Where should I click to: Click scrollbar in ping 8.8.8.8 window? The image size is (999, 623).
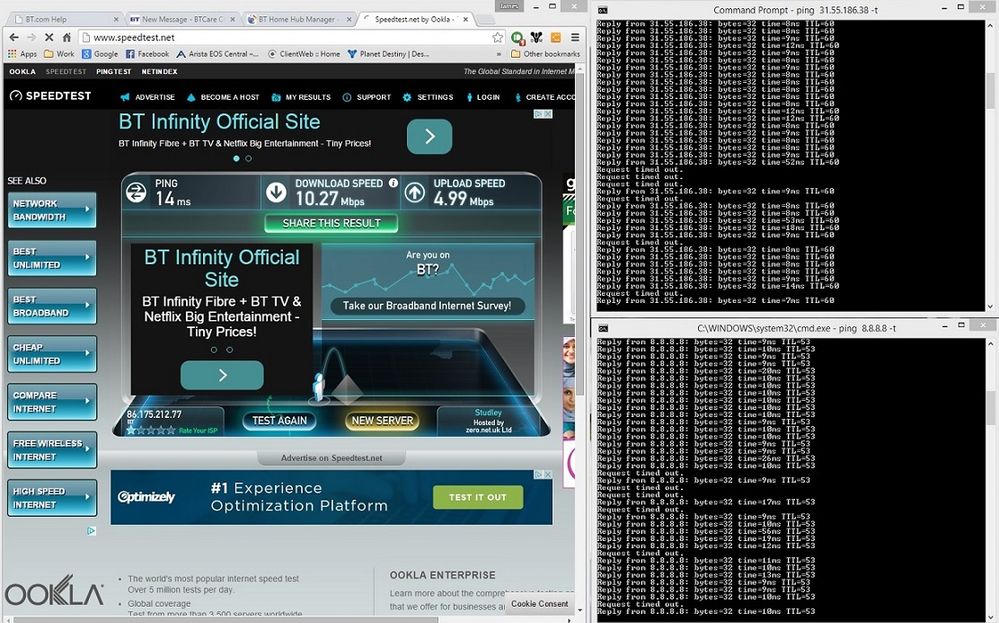[991, 408]
